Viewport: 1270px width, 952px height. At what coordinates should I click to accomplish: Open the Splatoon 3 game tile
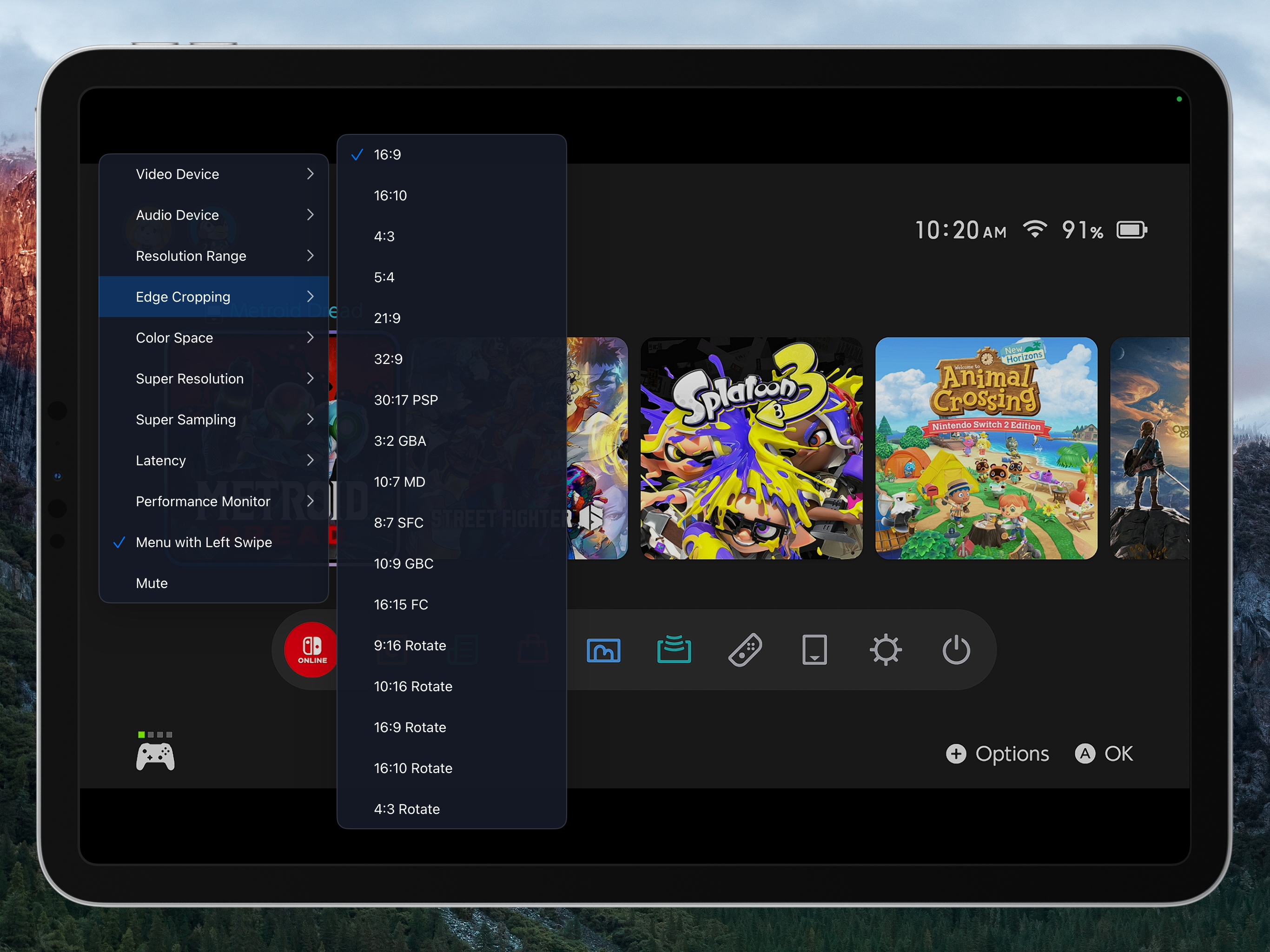(x=751, y=448)
